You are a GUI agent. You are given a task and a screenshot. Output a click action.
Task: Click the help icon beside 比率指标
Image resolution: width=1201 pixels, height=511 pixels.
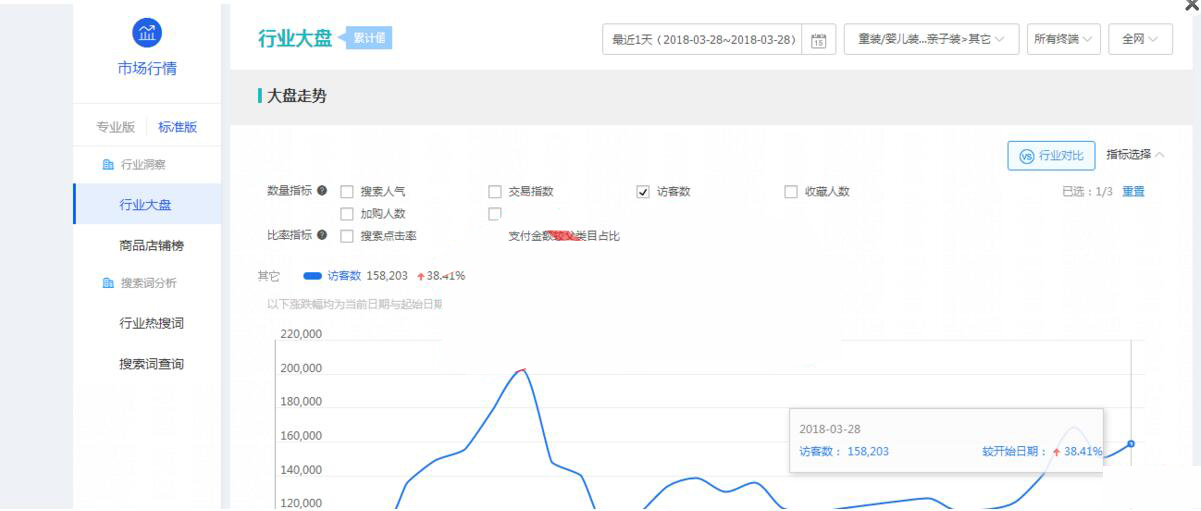click(x=322, y=235)
